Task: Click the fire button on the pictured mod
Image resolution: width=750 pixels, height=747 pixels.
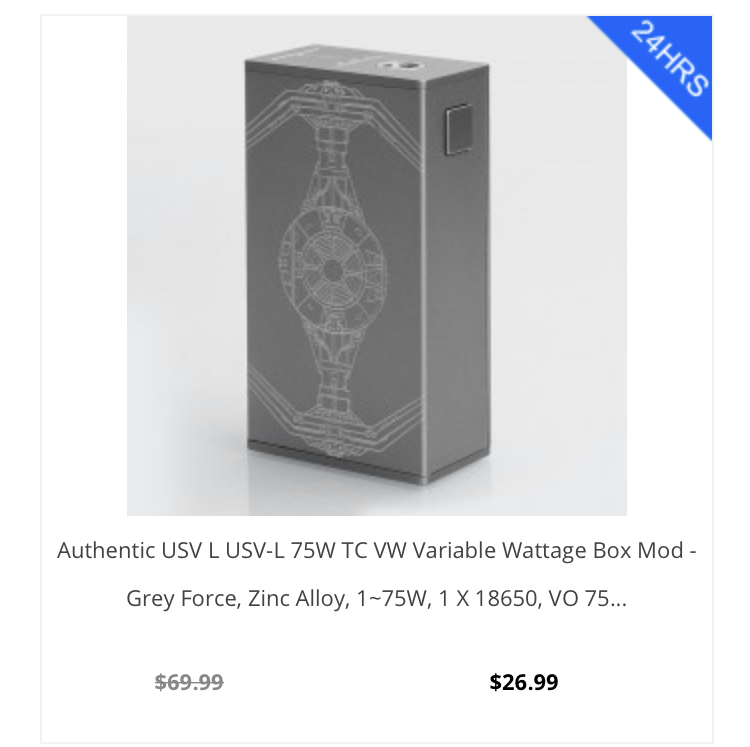Action: (459, 129)
